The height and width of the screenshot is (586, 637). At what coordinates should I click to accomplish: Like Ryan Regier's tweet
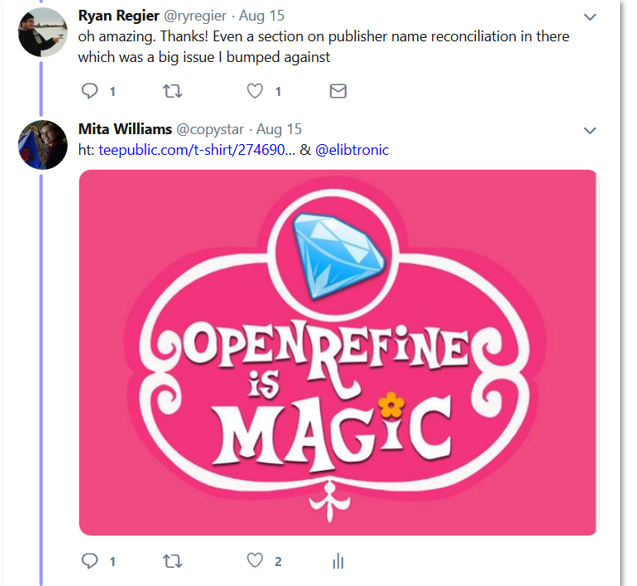click(x=255, y=91)
